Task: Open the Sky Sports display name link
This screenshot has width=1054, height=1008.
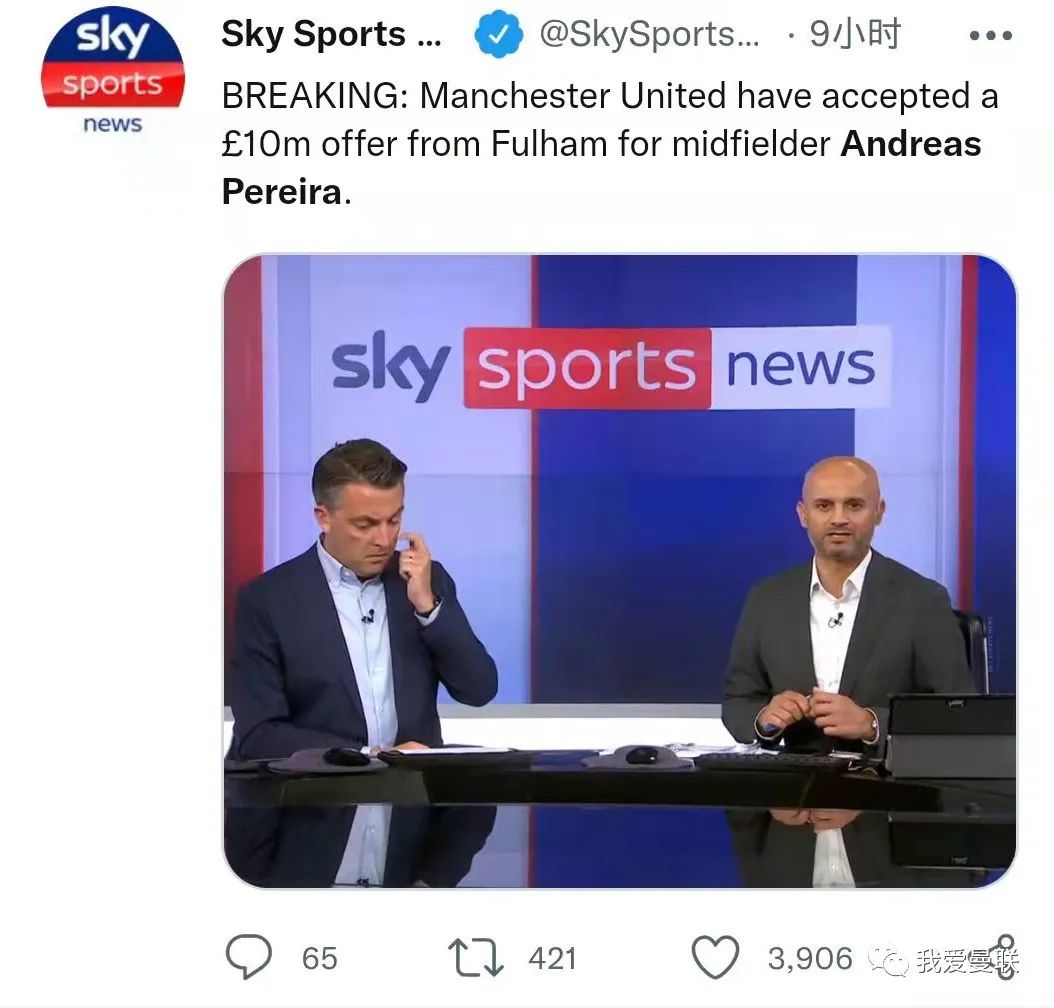Action: (331, 34)
